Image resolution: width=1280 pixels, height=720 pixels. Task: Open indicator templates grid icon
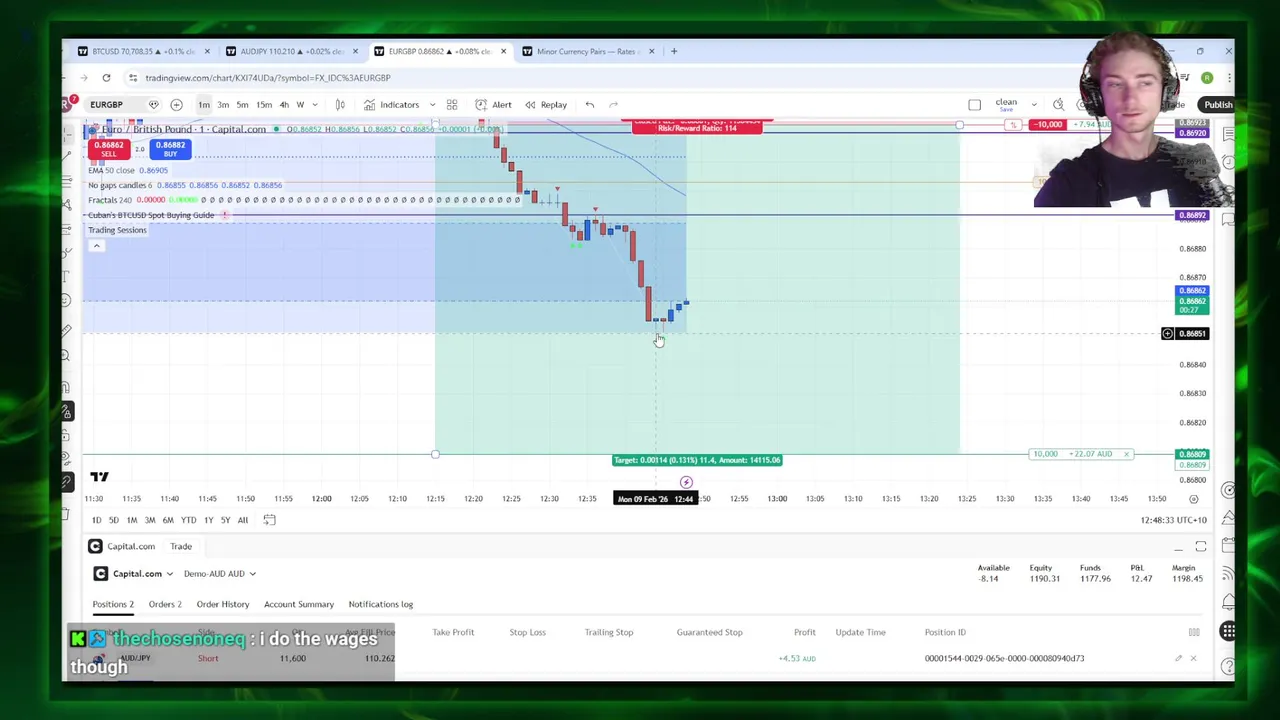point(452,104)
